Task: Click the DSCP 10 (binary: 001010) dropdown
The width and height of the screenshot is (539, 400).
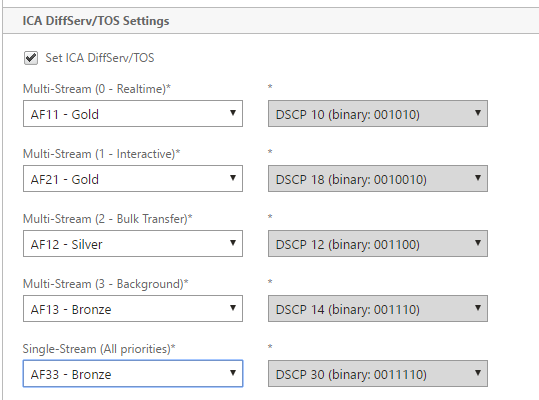Action: pyautogui.click(x=378, y=114)
